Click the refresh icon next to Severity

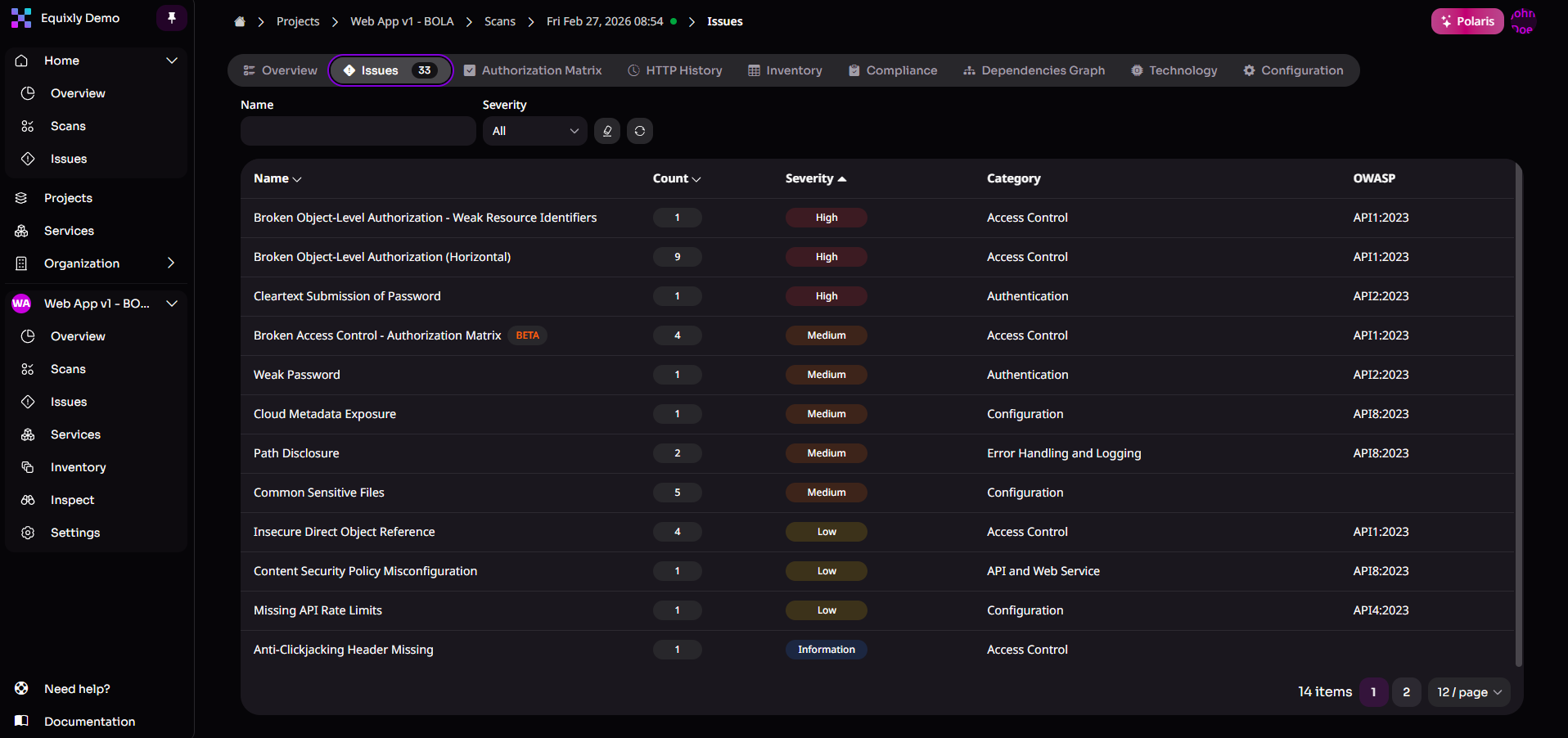click(x=640, y=131)
